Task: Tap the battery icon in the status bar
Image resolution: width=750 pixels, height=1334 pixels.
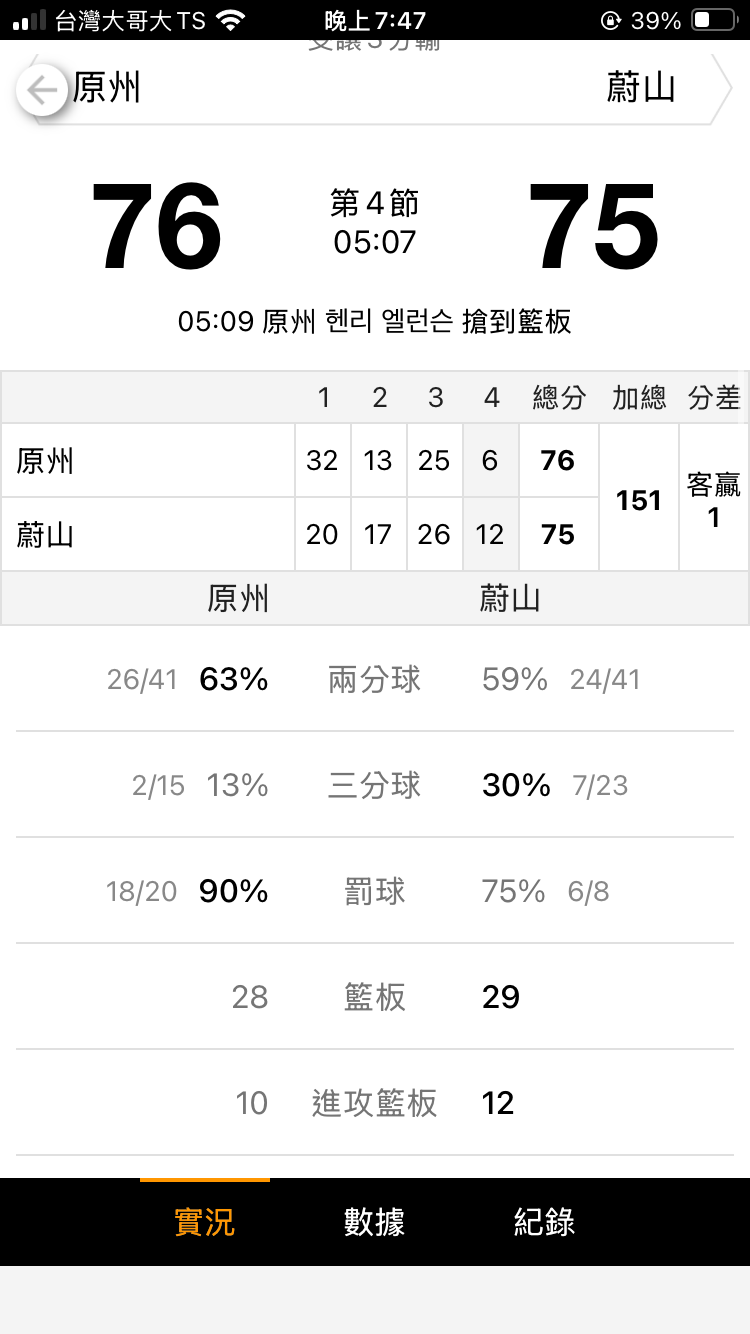Action: coord(714,20)
